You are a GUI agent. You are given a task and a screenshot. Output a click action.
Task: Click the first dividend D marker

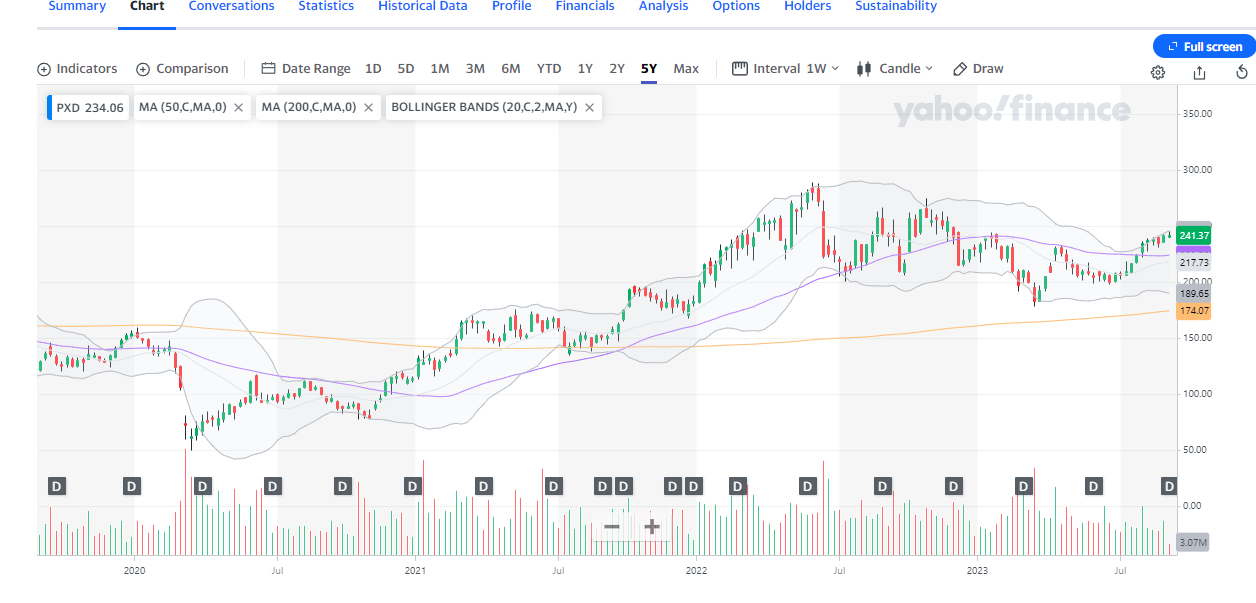[57, 486]
